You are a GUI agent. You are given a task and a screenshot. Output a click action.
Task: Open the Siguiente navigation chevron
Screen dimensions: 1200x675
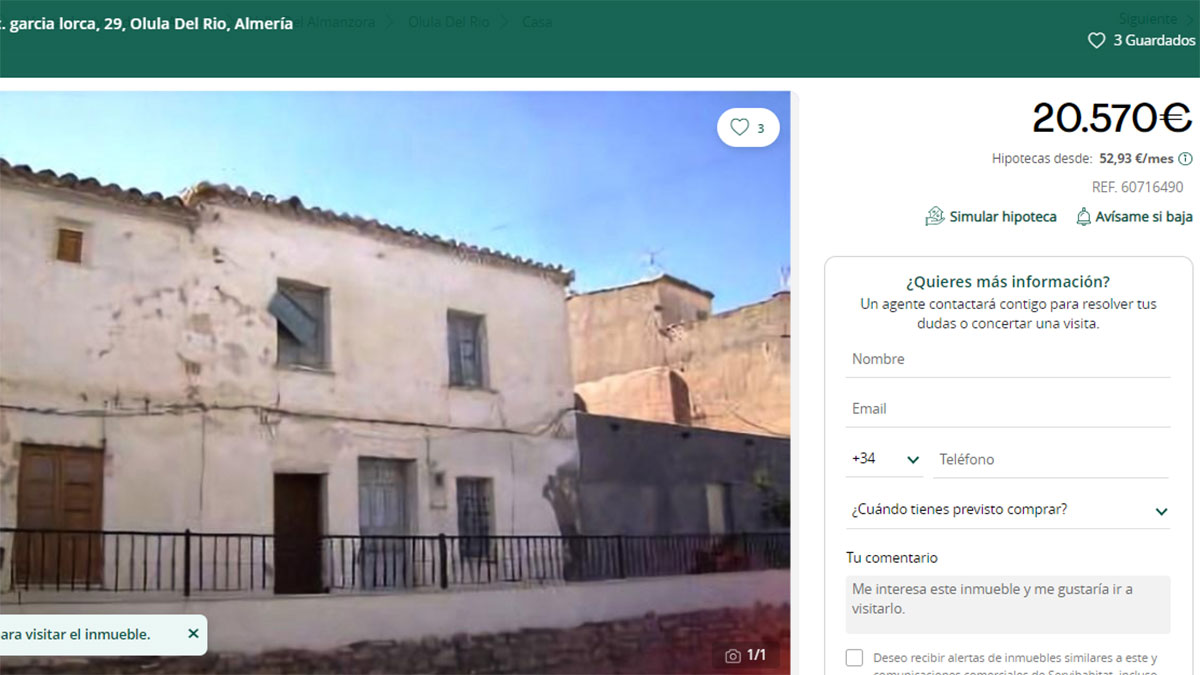[1190, 18]
